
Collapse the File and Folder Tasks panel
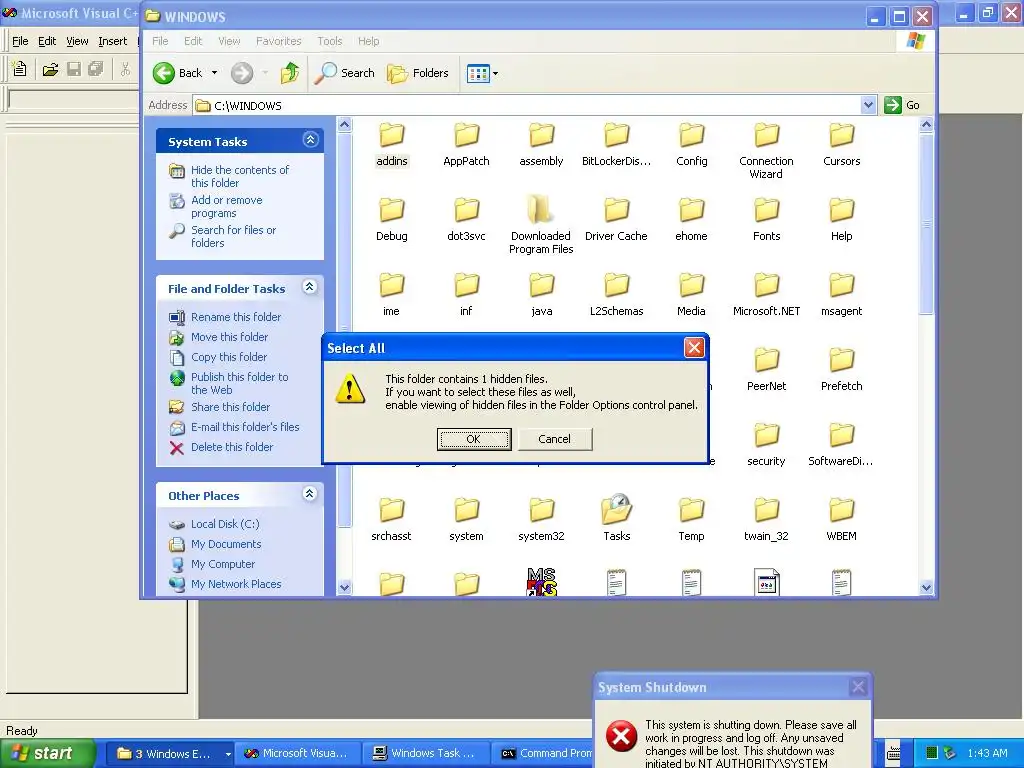[x=310, y=287]
